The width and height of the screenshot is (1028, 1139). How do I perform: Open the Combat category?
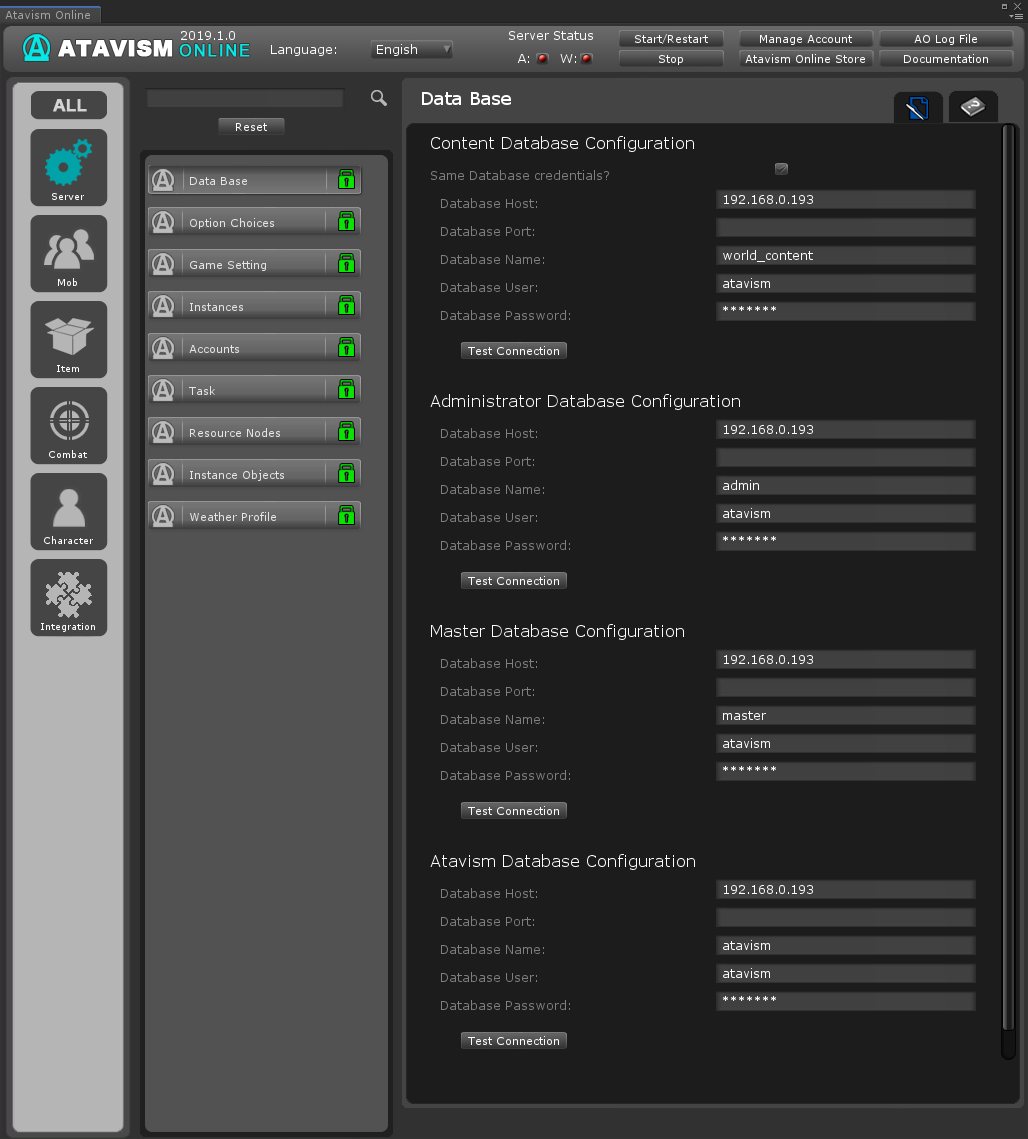(x=68, y=425)
